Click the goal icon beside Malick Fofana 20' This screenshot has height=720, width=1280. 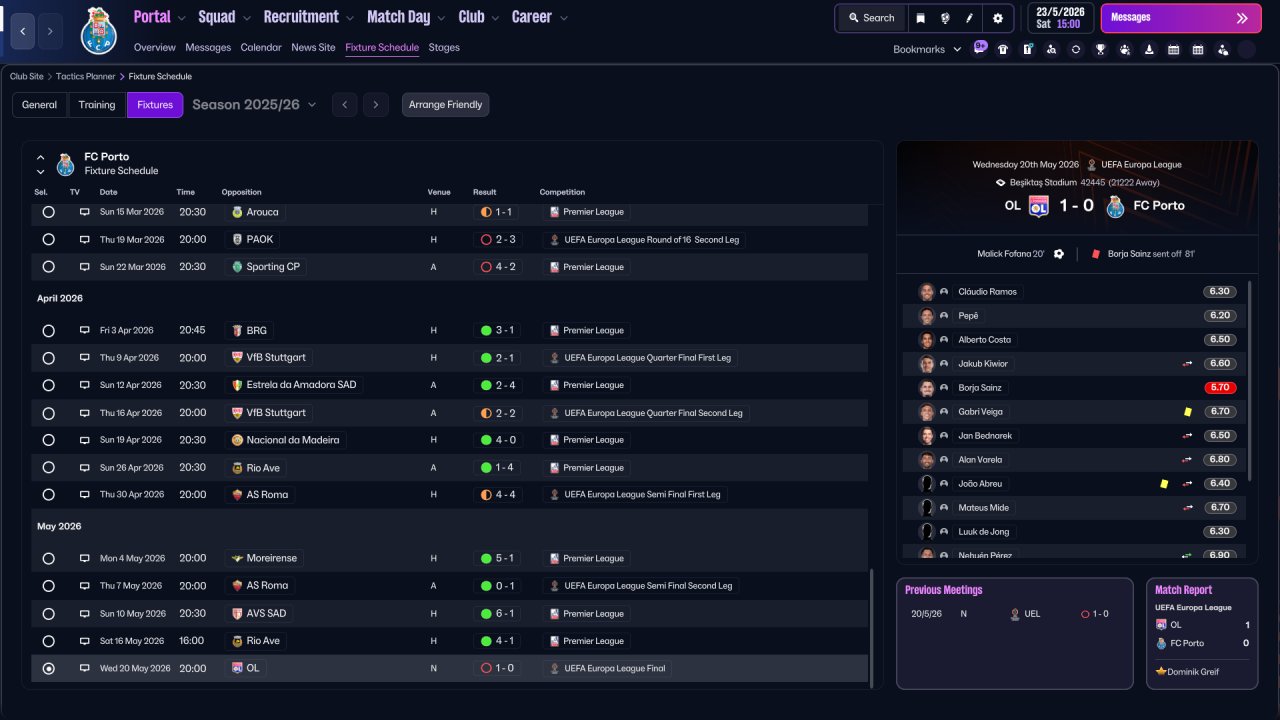pos(1059,254)
